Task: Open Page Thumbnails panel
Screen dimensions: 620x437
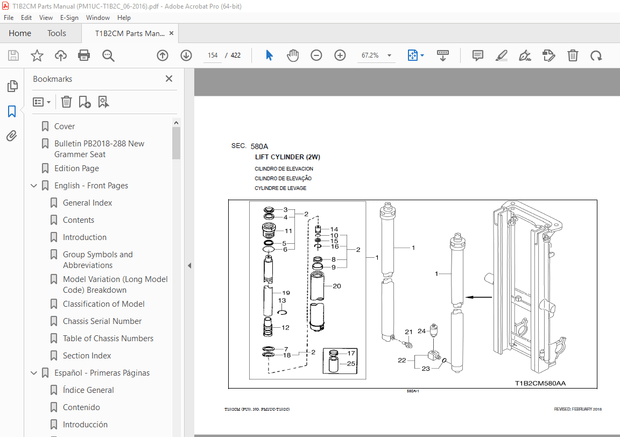Action: click(x=12, y=86)
